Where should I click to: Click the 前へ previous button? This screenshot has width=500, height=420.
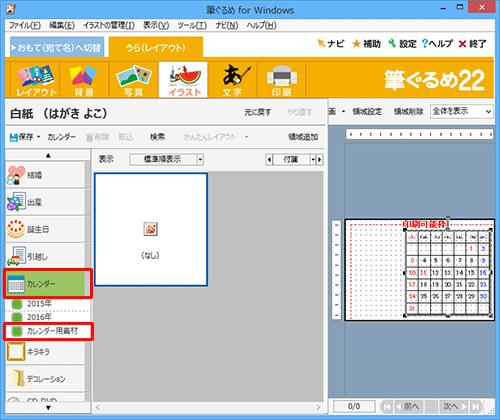coord(408,406)
